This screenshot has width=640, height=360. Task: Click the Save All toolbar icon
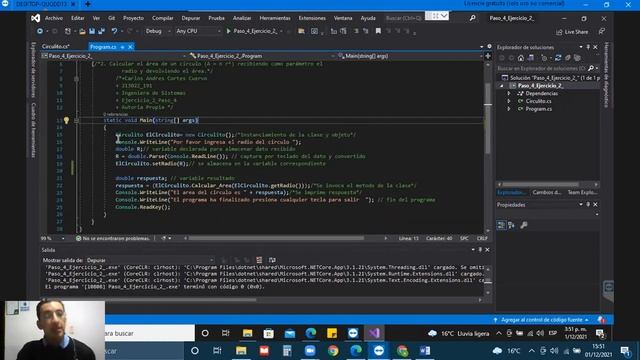pos(102,31)
